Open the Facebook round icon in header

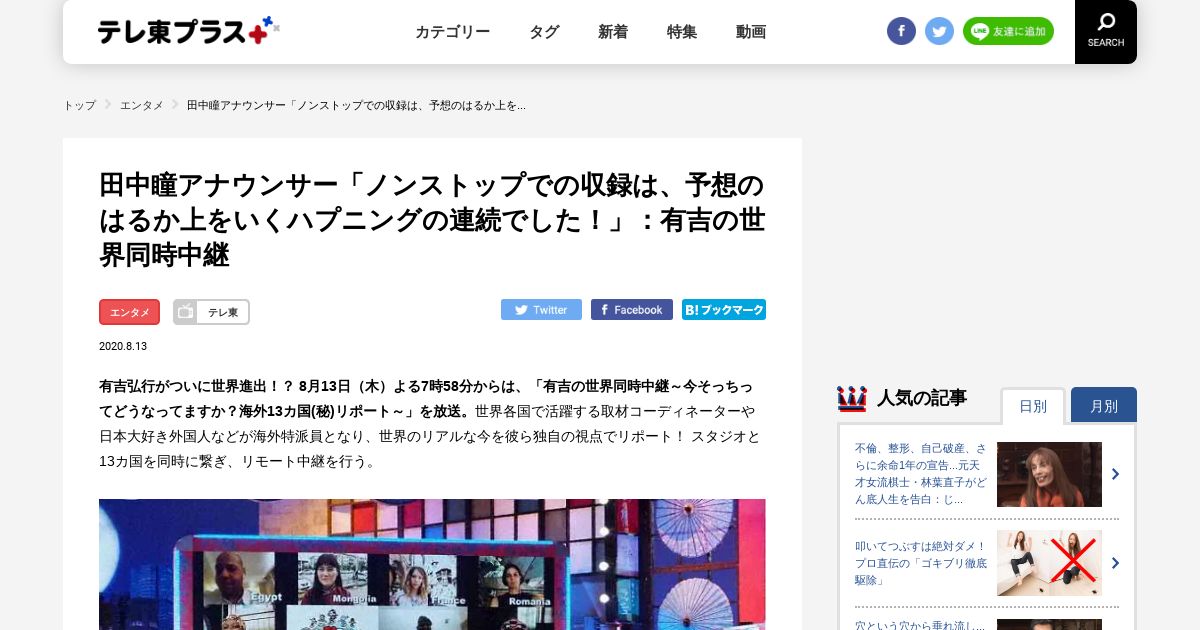901,31
